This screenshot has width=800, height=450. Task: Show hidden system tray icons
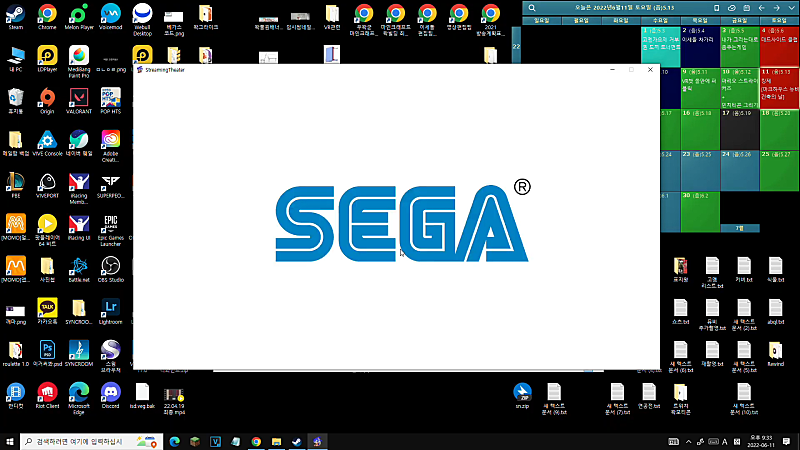point(688,442)
